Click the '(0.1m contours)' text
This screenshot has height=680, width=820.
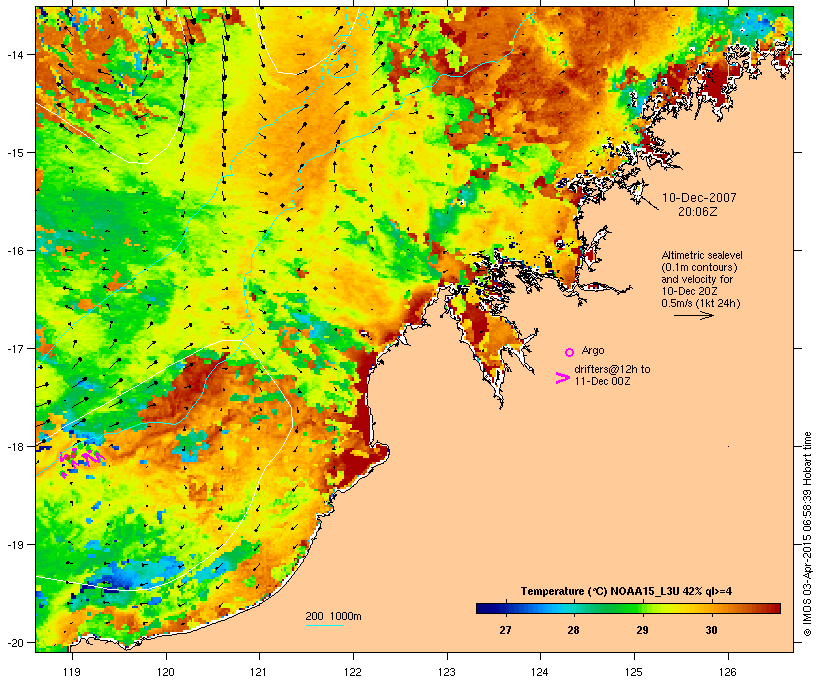point(699,267)
